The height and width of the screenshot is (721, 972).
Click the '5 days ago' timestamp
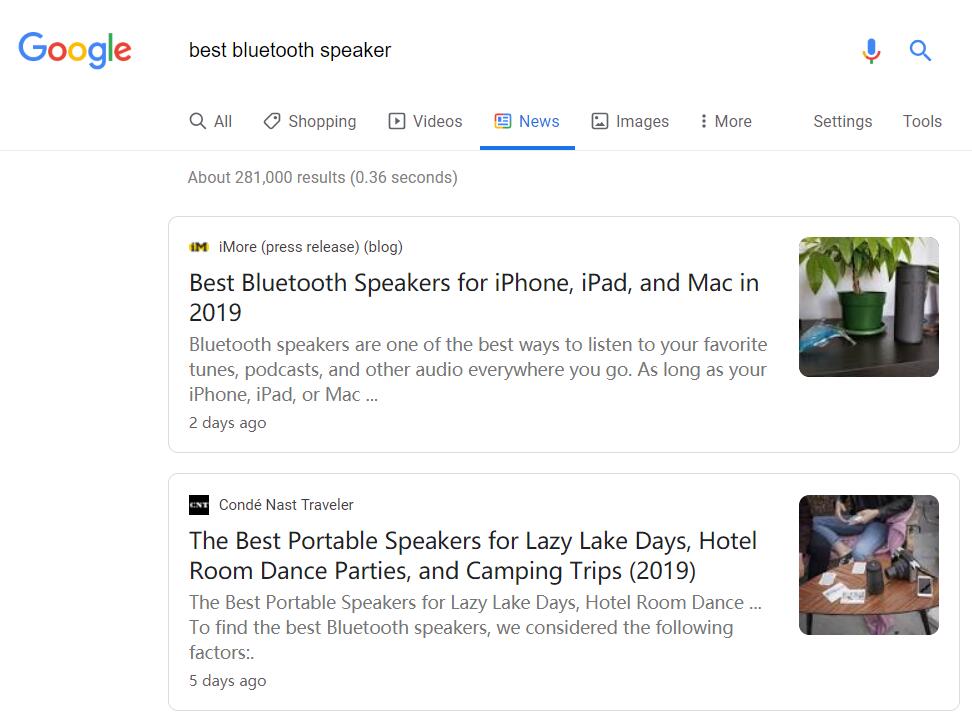tap(228, 681)
